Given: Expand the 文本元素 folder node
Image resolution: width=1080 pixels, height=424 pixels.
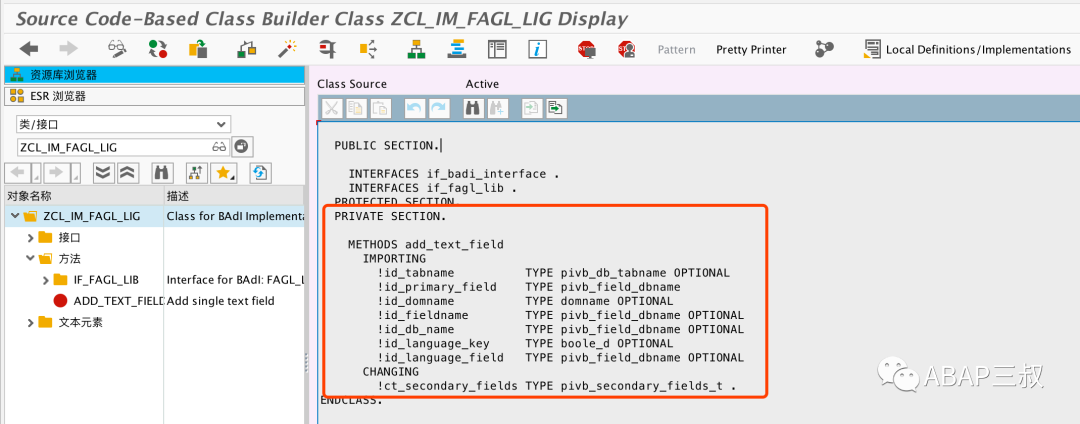Looking at the screenshot, I should (x=30, y=322).
